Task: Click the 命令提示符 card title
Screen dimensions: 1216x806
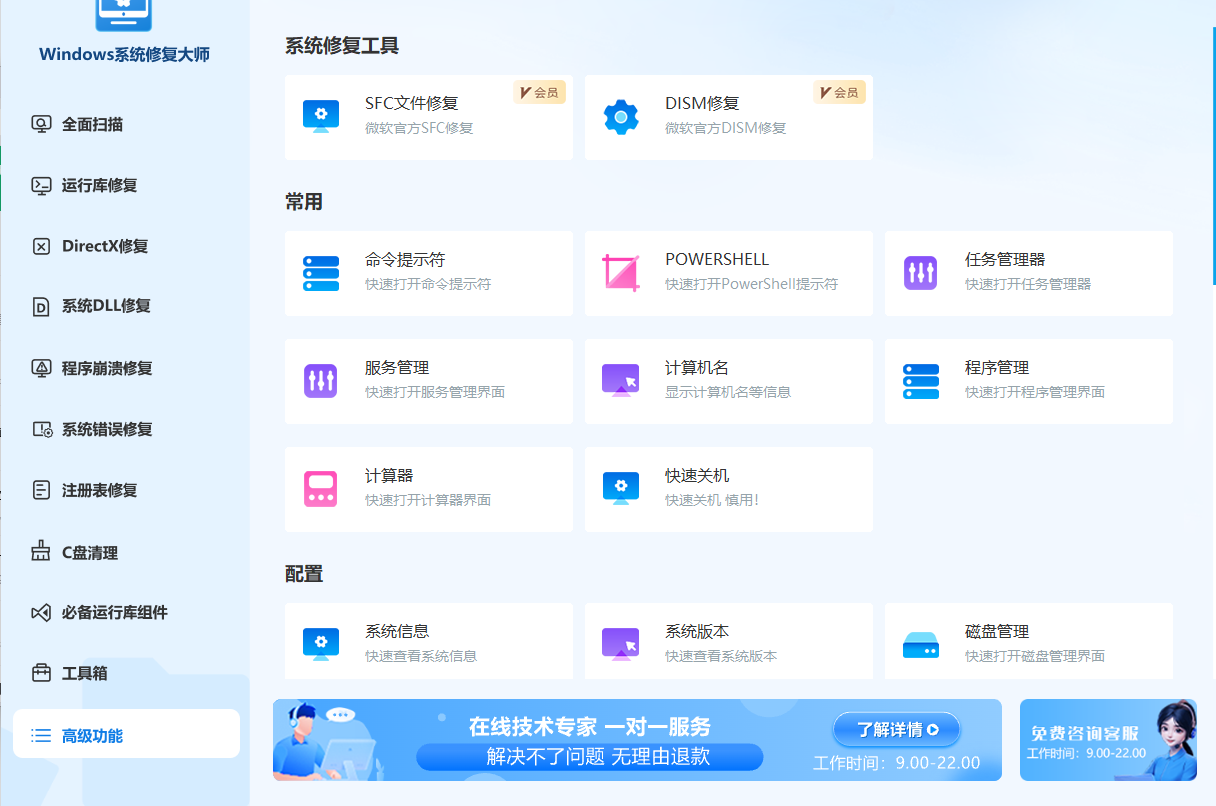Action: pyautogui.click(x=405, y=259)
